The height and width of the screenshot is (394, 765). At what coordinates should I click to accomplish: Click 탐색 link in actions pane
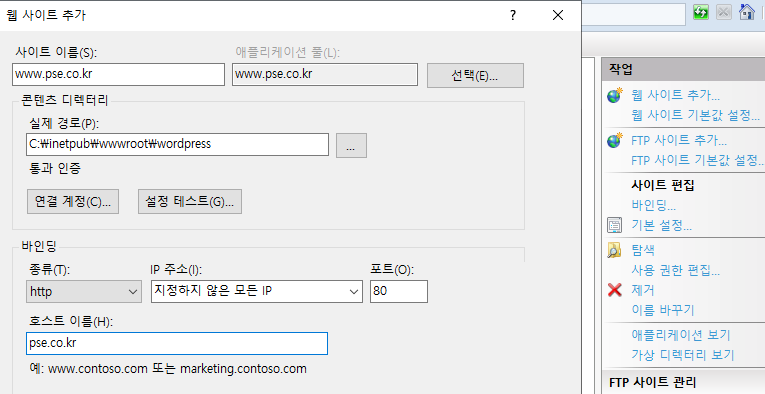(x=643, y=250)
